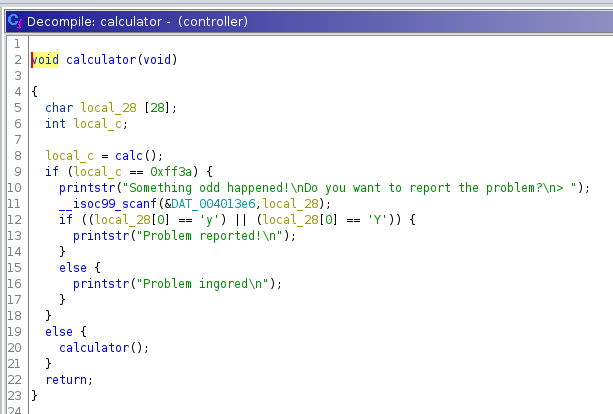Click the void return type on line 2
The height and width of the screenshot is (414, 613).
(x=46, y=60)
